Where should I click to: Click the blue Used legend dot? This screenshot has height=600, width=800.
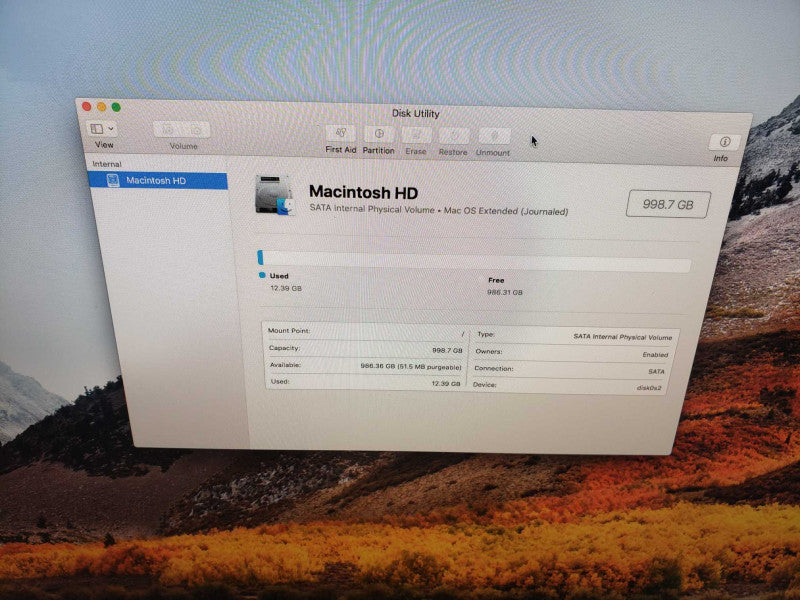click(262, 275)
